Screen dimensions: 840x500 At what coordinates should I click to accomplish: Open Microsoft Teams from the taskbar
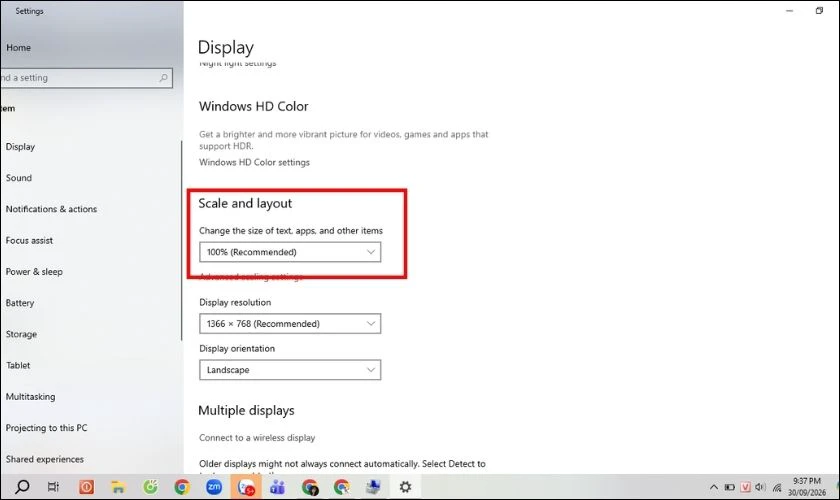coord(278,487)
